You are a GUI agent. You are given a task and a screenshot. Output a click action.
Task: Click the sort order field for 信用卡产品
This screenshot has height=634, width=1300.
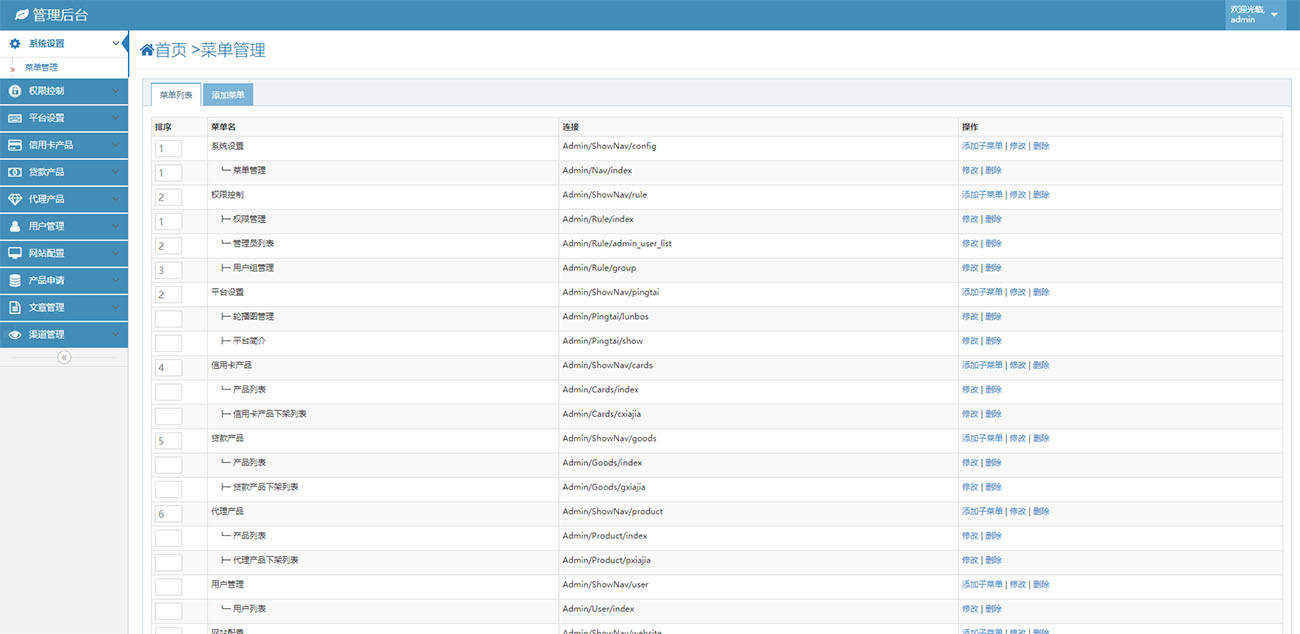click(169, 367)
